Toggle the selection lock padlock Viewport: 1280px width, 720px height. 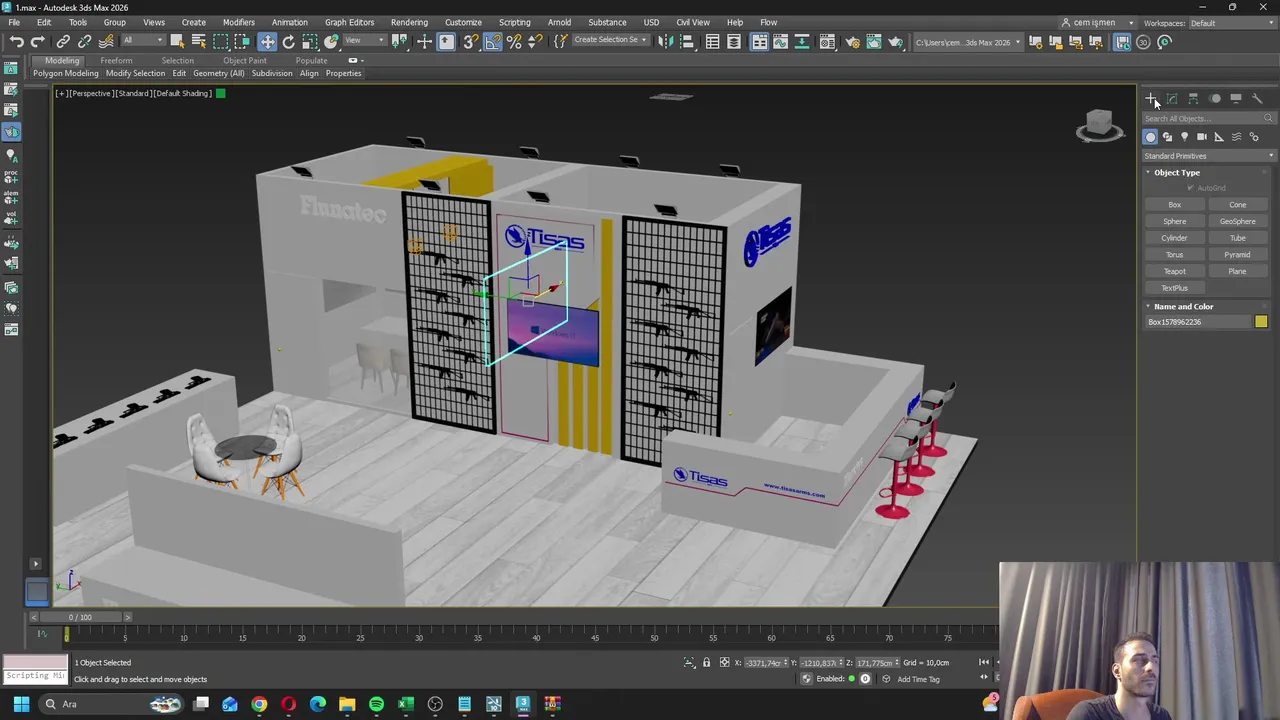[x=706, y=662]
